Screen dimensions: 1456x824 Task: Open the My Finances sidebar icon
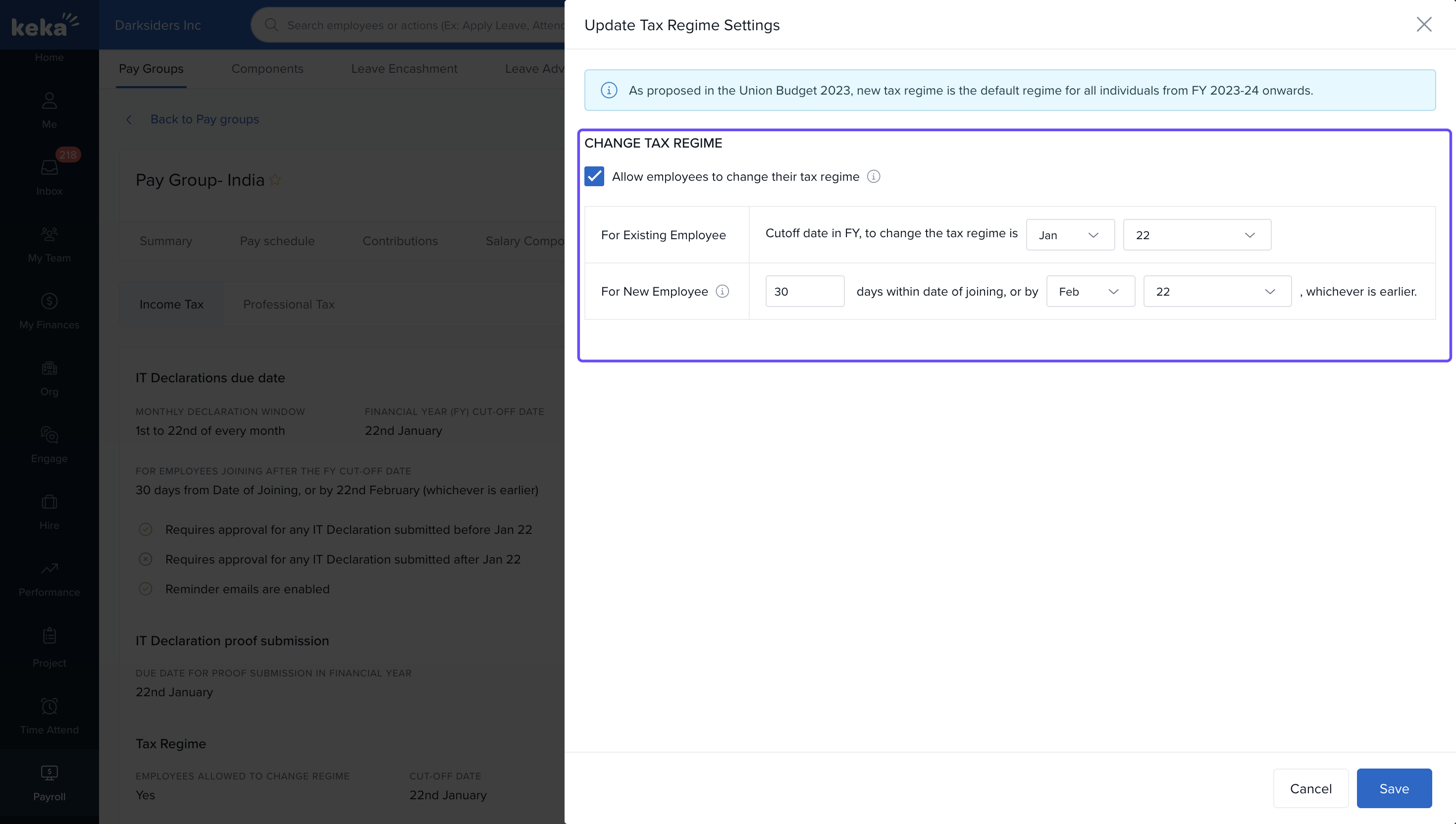tap(49, 302)
